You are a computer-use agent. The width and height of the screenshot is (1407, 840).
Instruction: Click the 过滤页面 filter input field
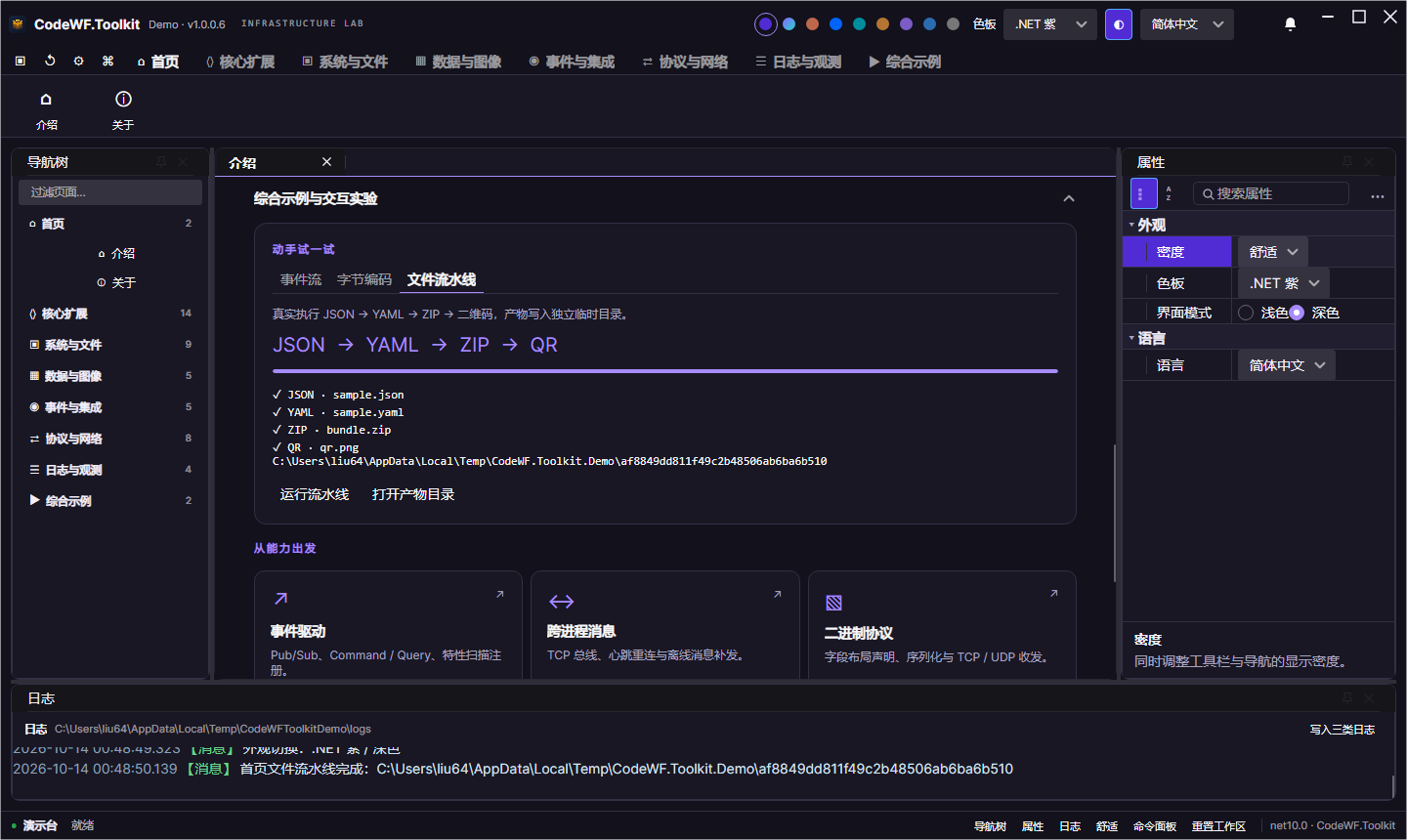(110, 192)
